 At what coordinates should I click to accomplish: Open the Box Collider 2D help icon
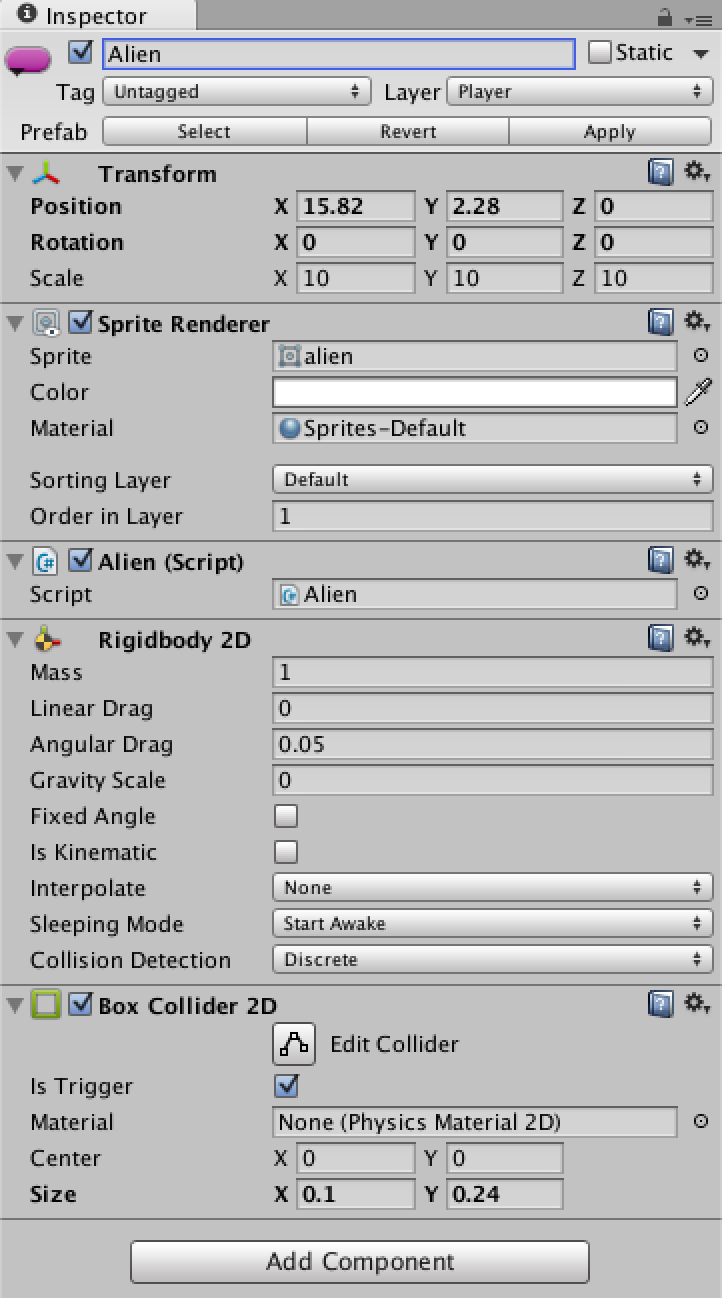(660, 1004)
